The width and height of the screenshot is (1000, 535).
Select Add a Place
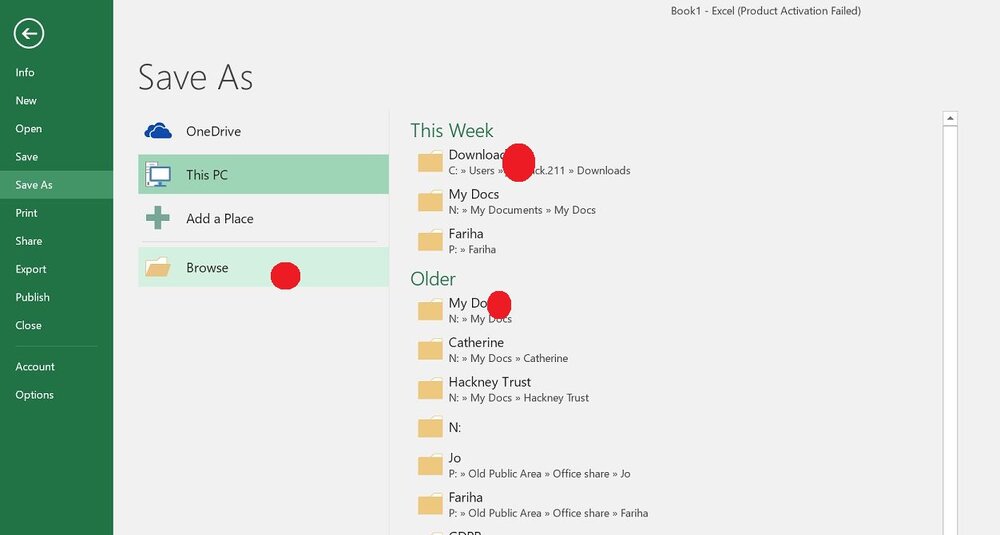(263, 218)
